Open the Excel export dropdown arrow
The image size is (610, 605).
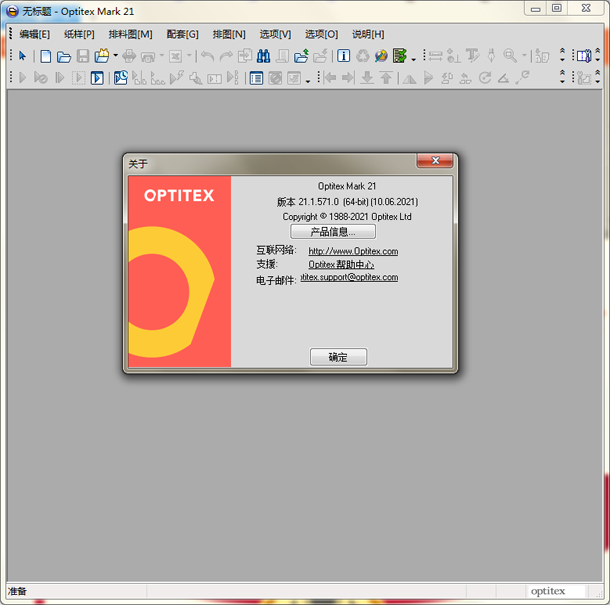tap(189, 56)
